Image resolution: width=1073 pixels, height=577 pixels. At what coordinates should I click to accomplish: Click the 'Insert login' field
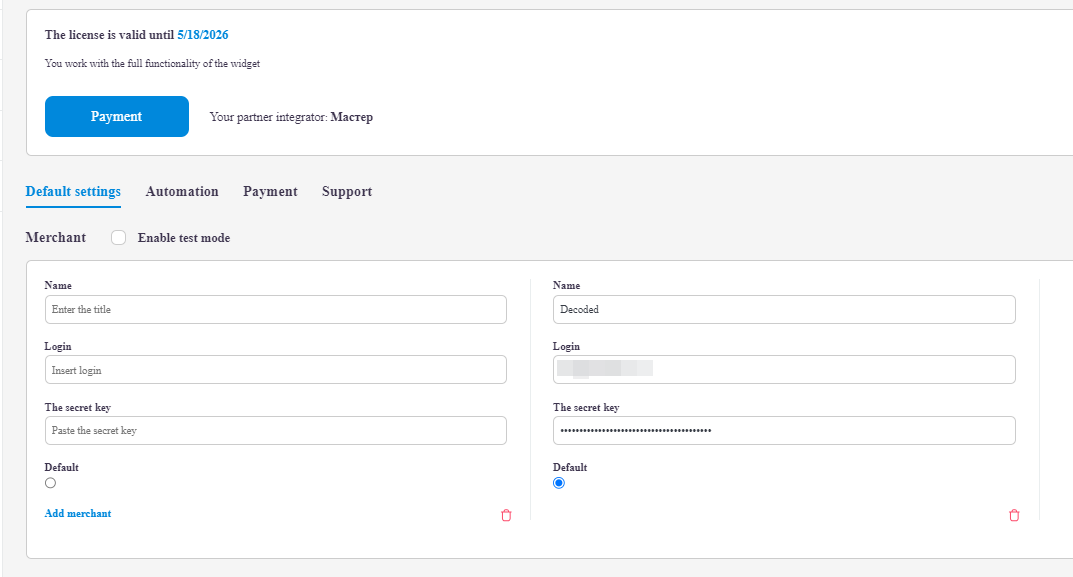275,371
